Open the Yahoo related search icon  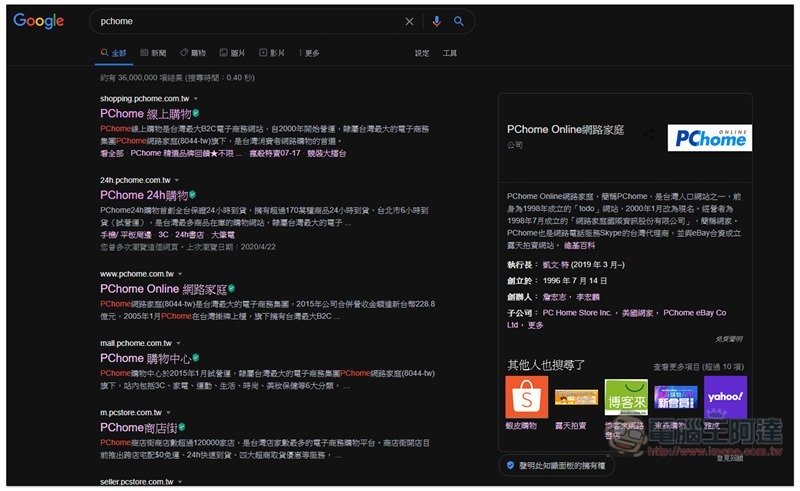pyautogui.click(x=725, y=396)
